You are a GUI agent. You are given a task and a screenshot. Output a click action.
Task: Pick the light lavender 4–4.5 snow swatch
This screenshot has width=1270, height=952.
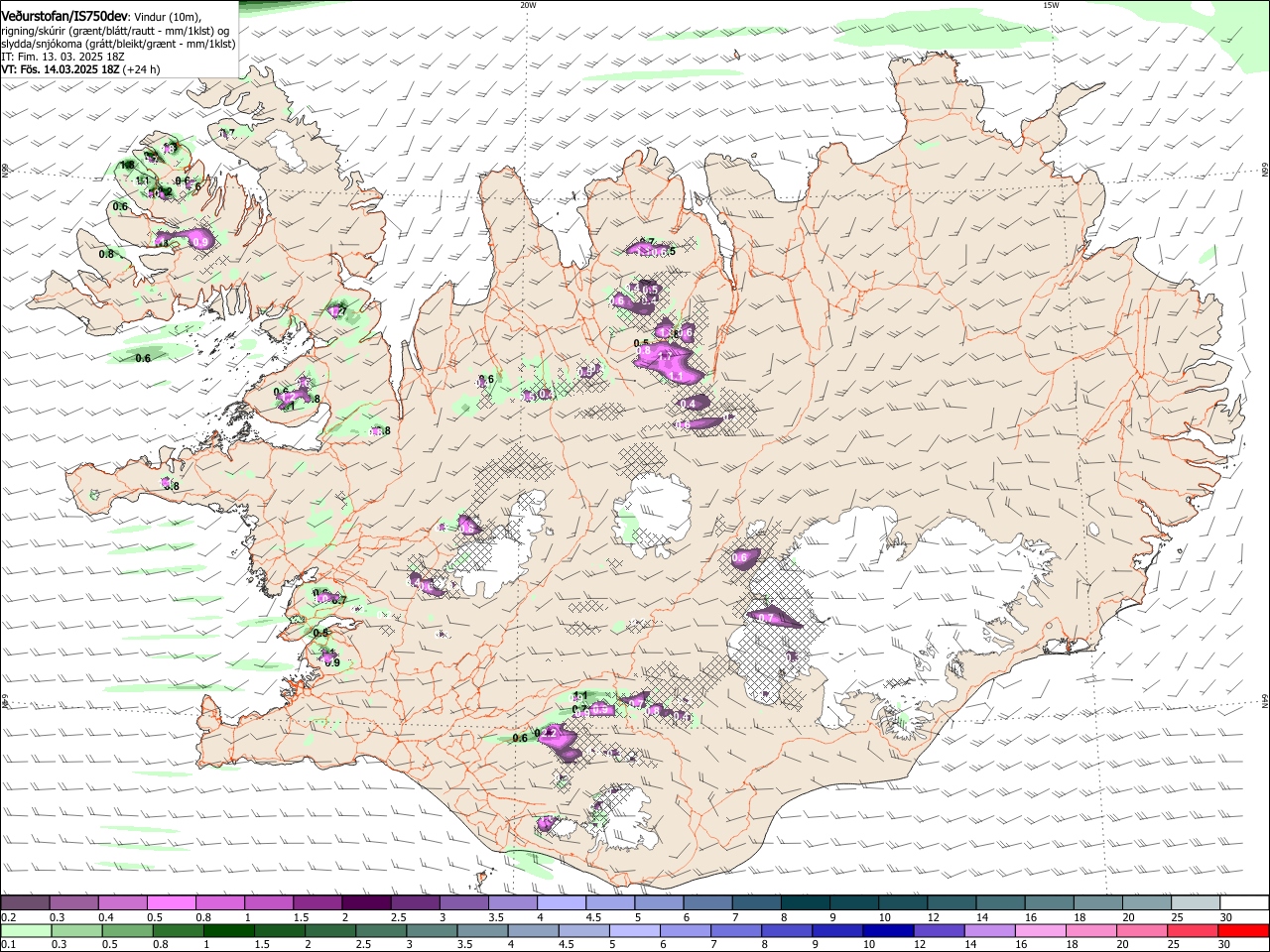click(561, 903)
